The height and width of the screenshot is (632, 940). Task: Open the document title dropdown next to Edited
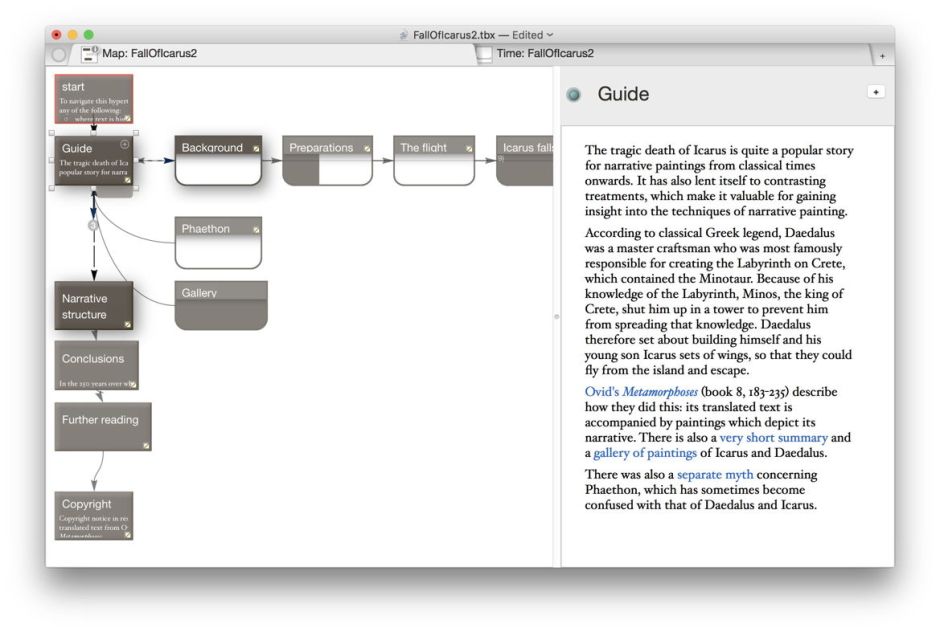[x=551, y=35]
